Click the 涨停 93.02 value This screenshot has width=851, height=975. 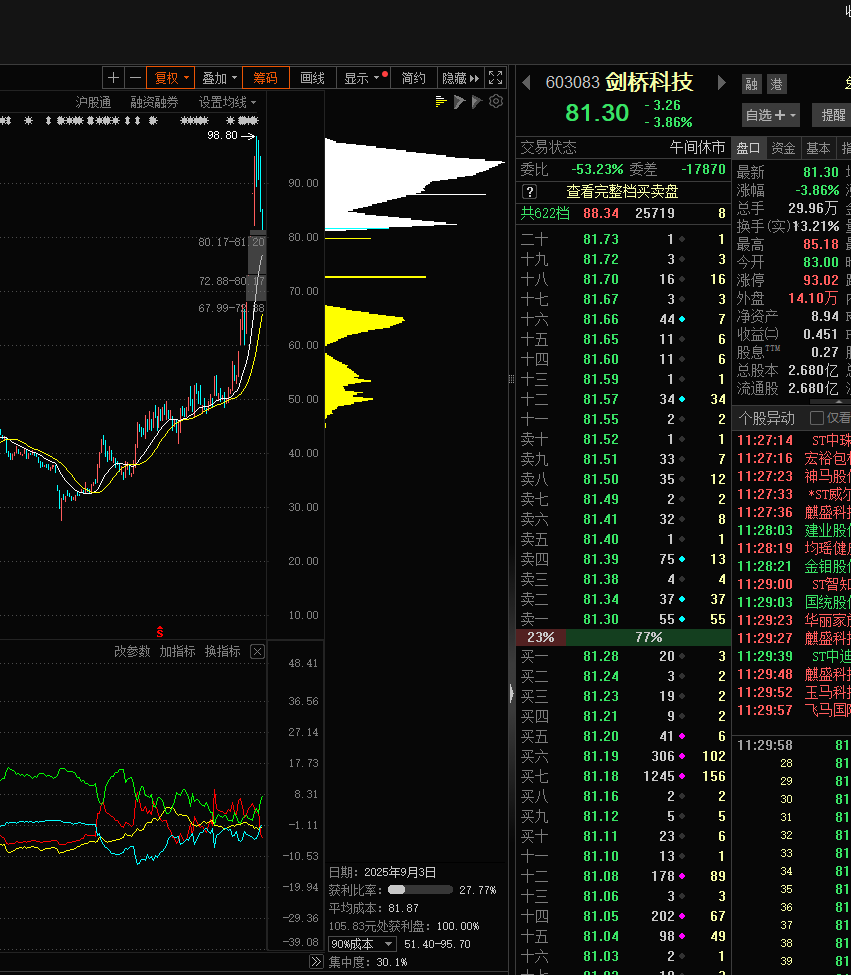821,280
